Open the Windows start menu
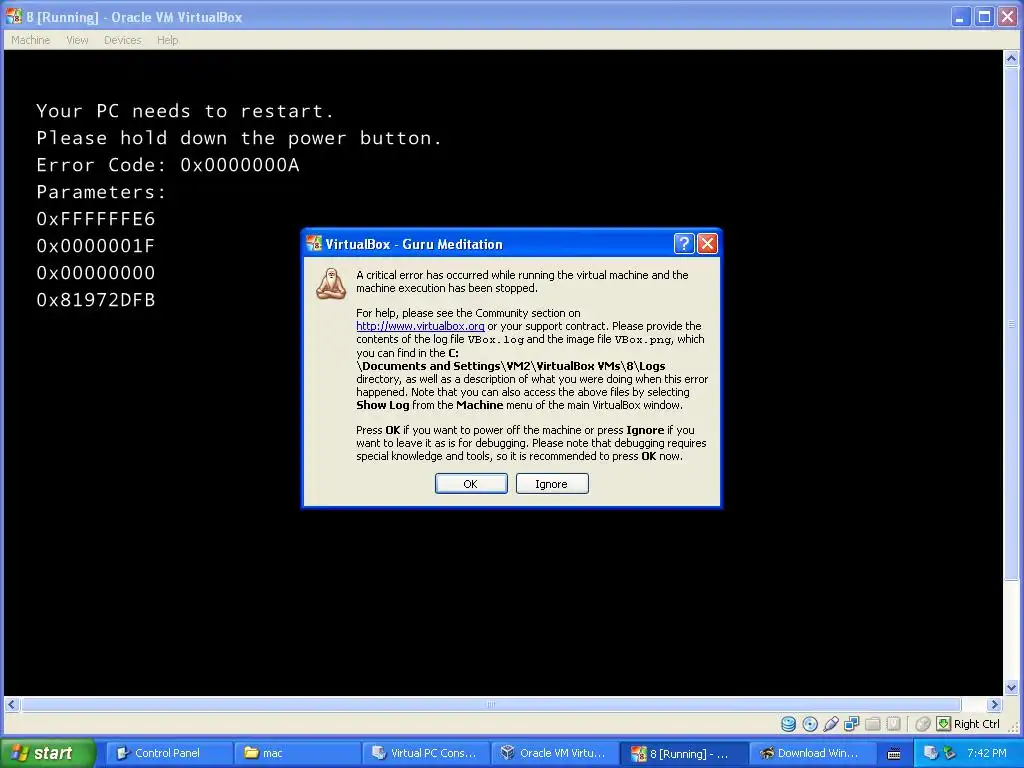This screenshot has height=768, width=1024. 48,753
